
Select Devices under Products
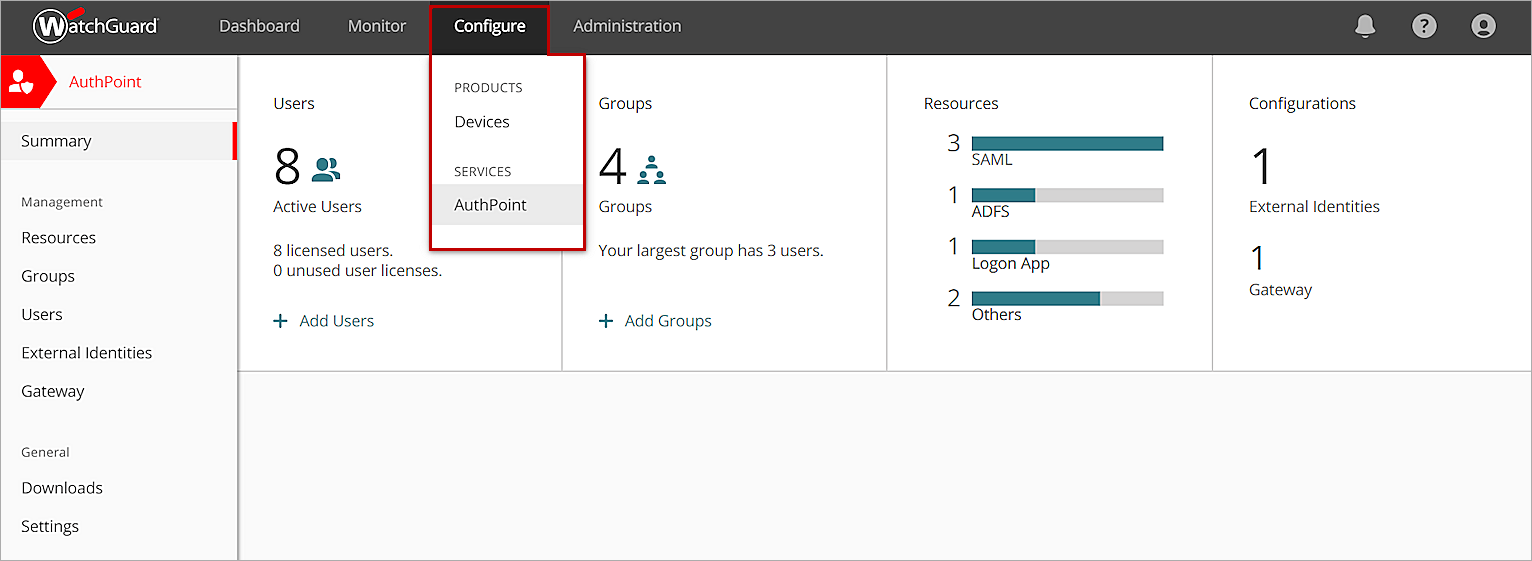pos(482,122)
